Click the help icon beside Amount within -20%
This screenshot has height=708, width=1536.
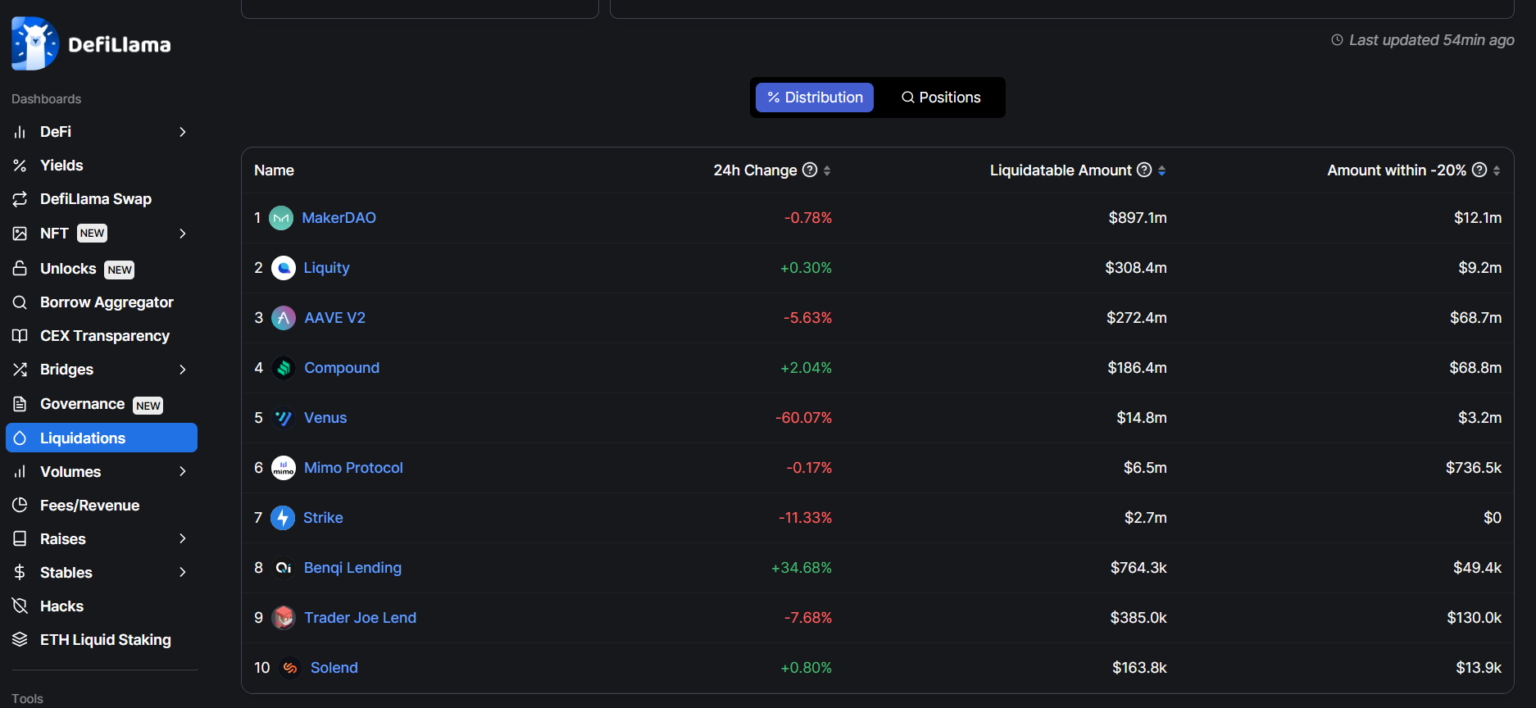coord(1479,171)
